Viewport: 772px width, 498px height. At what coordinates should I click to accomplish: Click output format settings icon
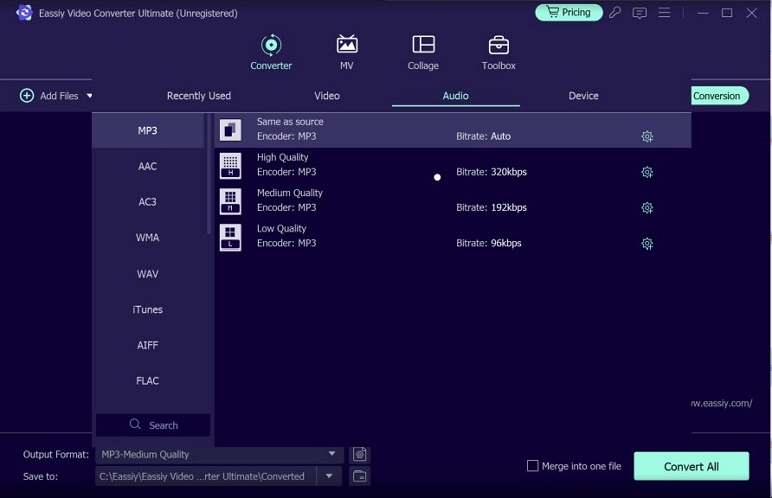click(359, 454)
